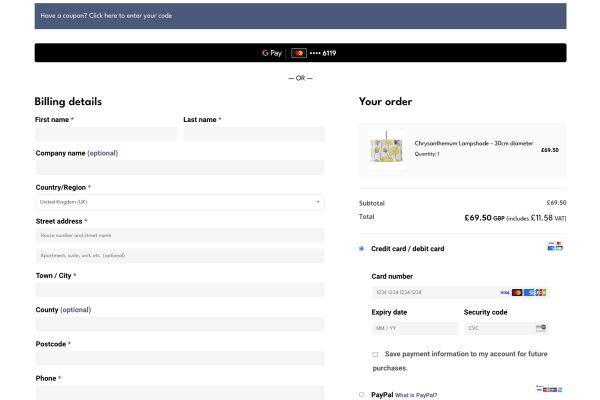The height and width of the screenshot is (400, 600).
Task: Click the Mastercard icon in card number field
Action: point(517,292)
